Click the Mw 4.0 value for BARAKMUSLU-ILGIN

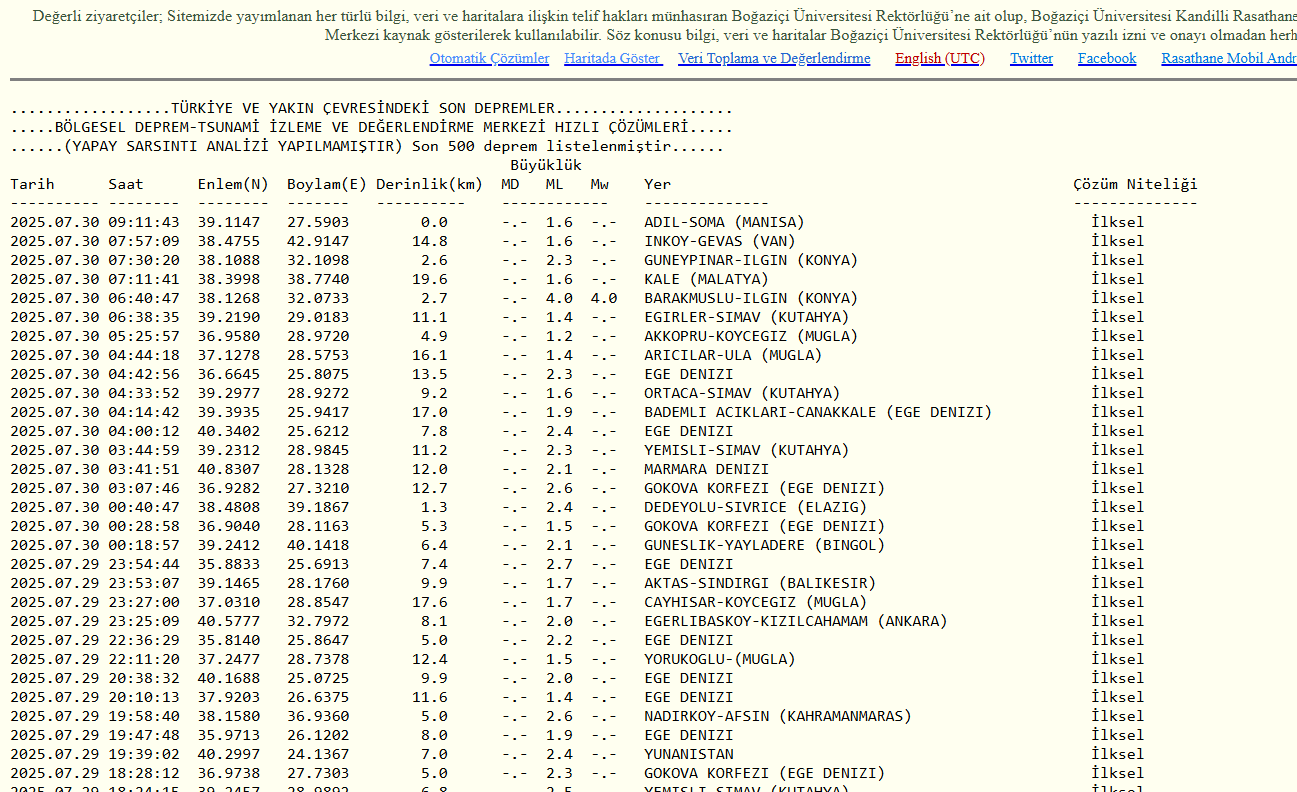pos(604,298)
